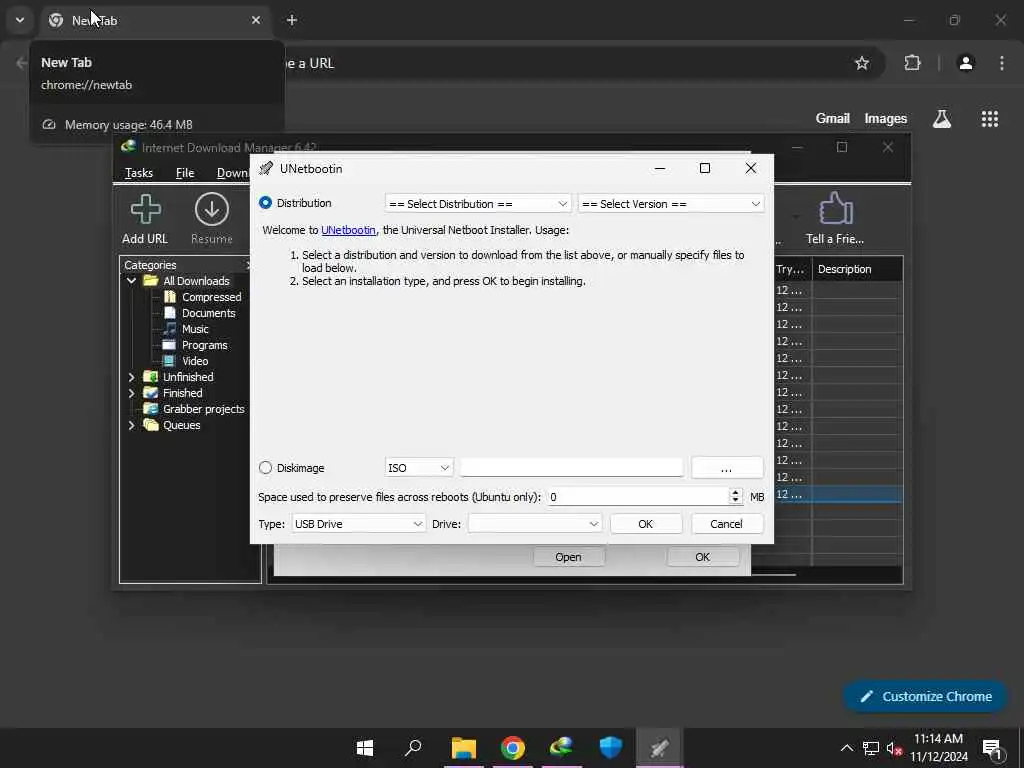Viewport: 1024px width, 768px height.
Task: Click the IDM title bar logo icon
Action: click(x=129, y=147)
